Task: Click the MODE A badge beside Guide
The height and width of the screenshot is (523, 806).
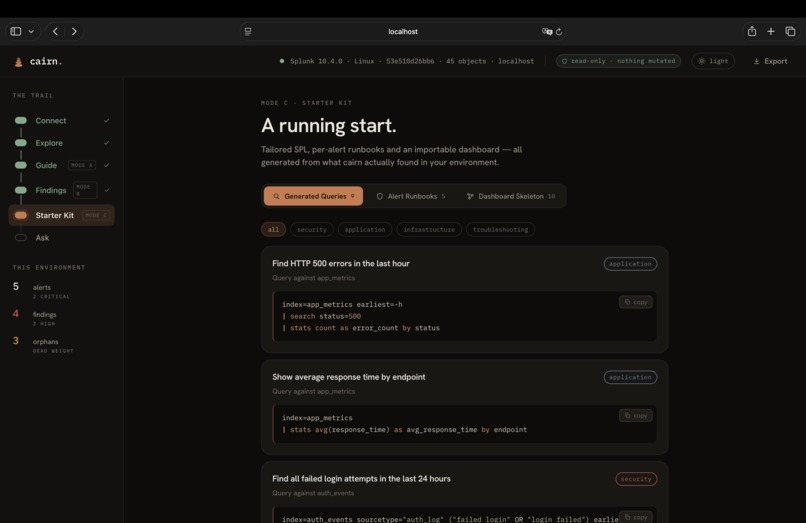Action: [x=82, y=165]
